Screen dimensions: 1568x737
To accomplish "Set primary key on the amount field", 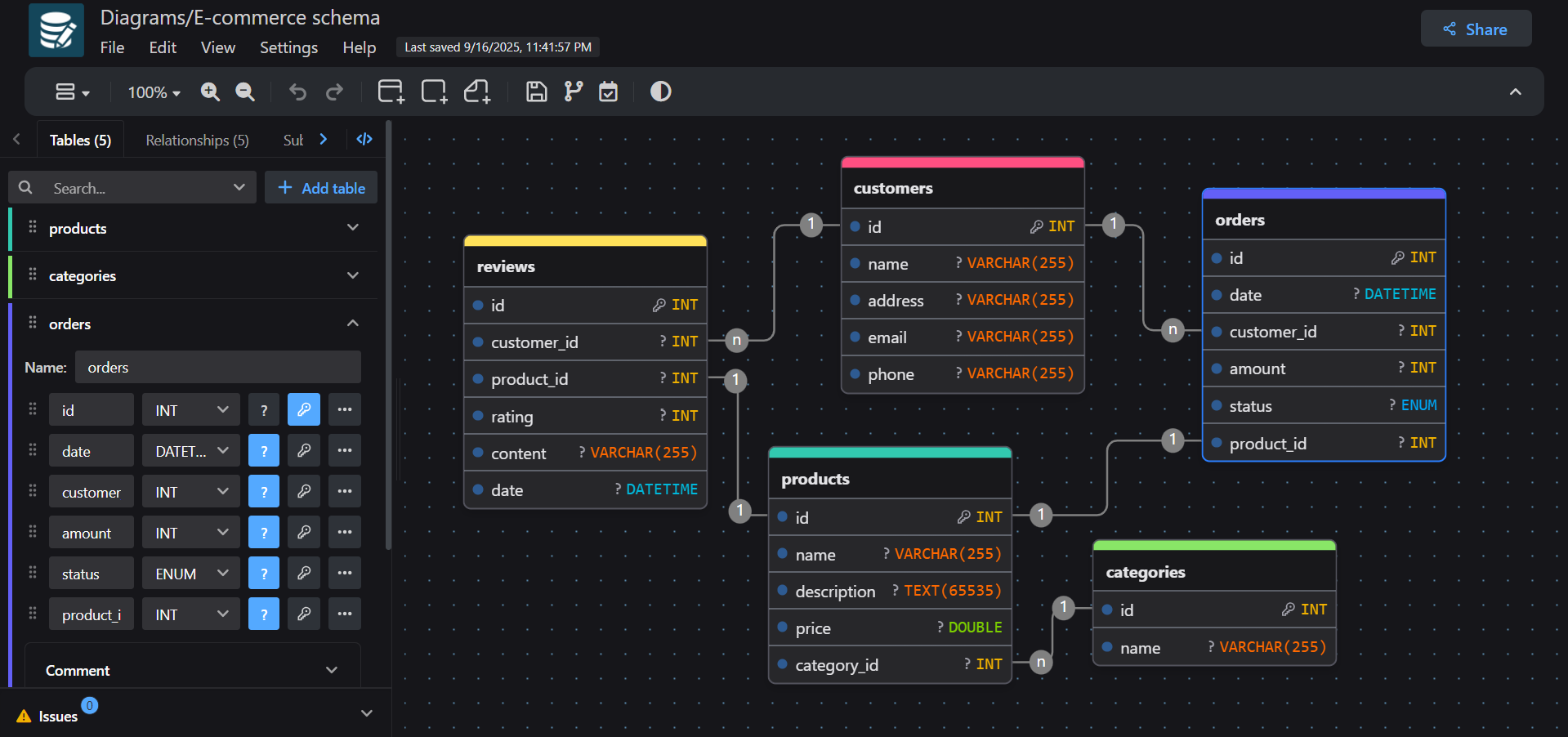I will pos(303,532).
